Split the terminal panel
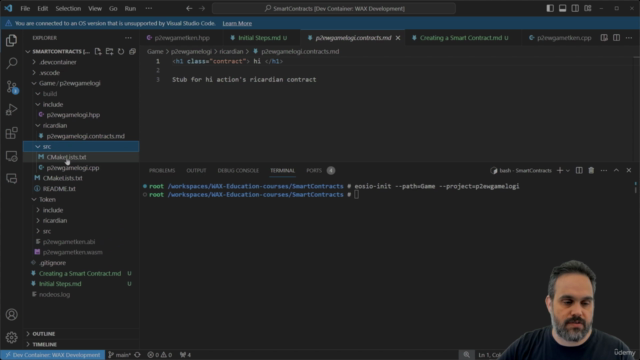The image size is (640, 360). click(579, 170)
